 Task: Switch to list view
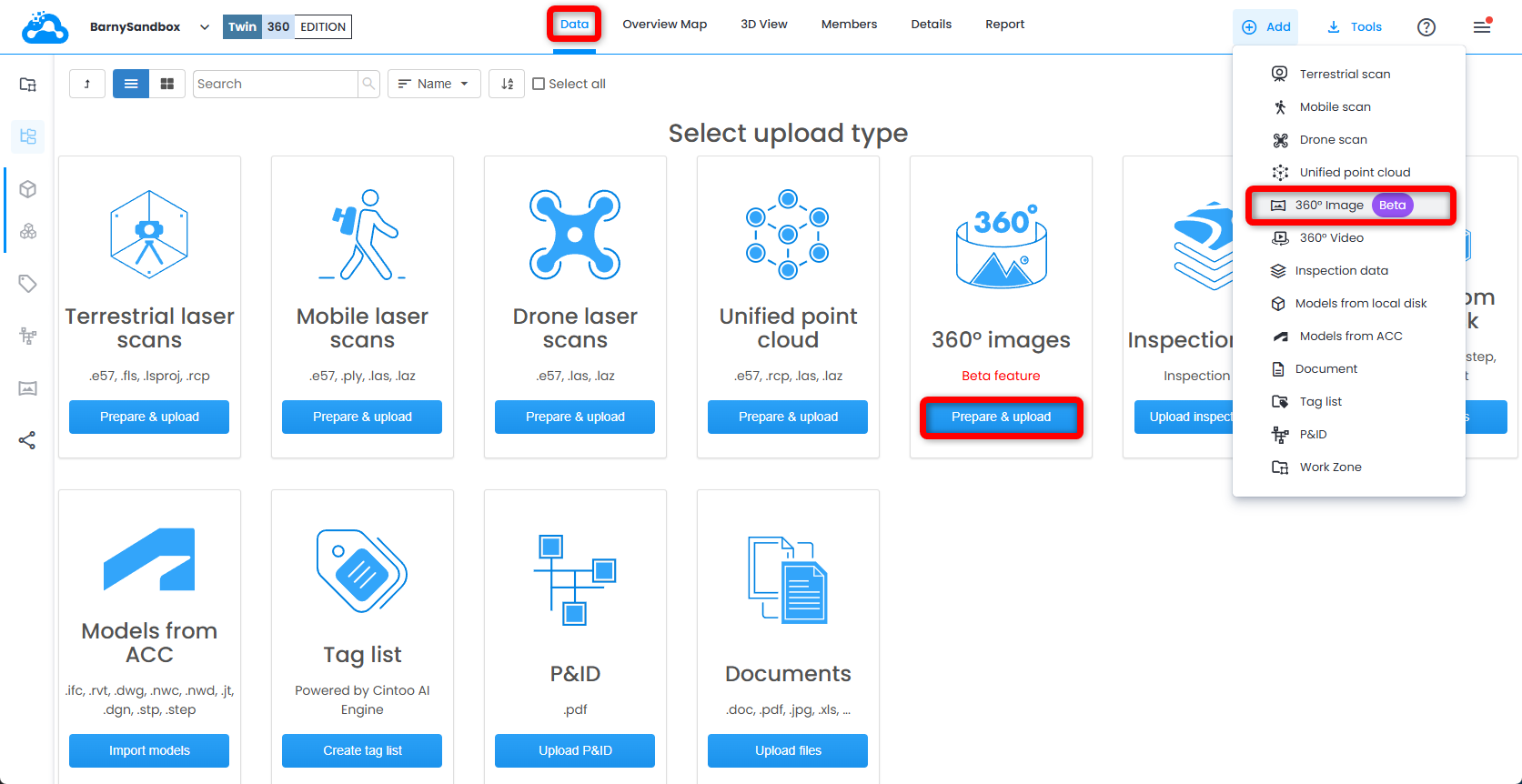(x=131, y=84)
